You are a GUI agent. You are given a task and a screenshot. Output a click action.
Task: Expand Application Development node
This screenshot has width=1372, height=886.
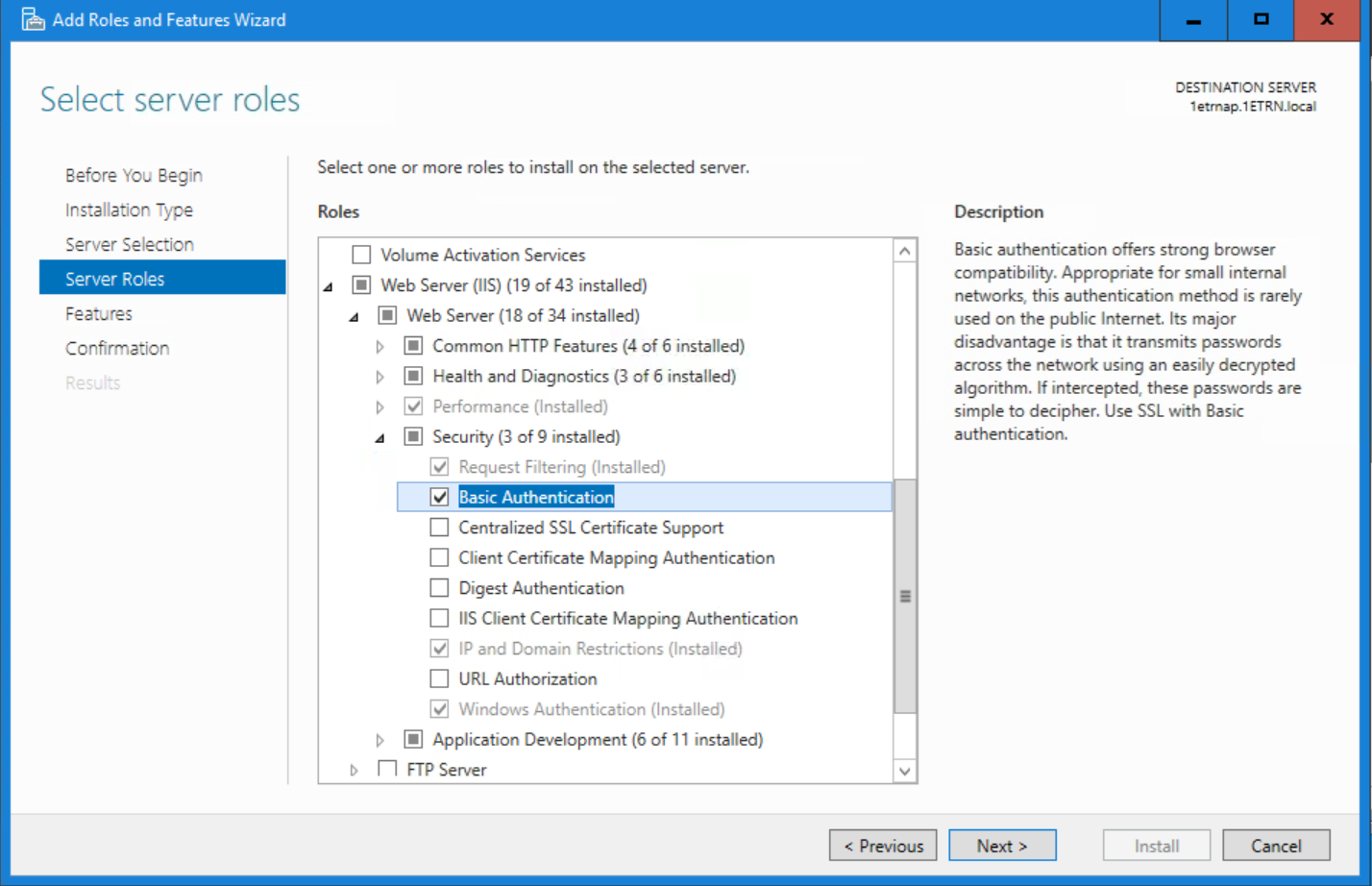point(380,740)
